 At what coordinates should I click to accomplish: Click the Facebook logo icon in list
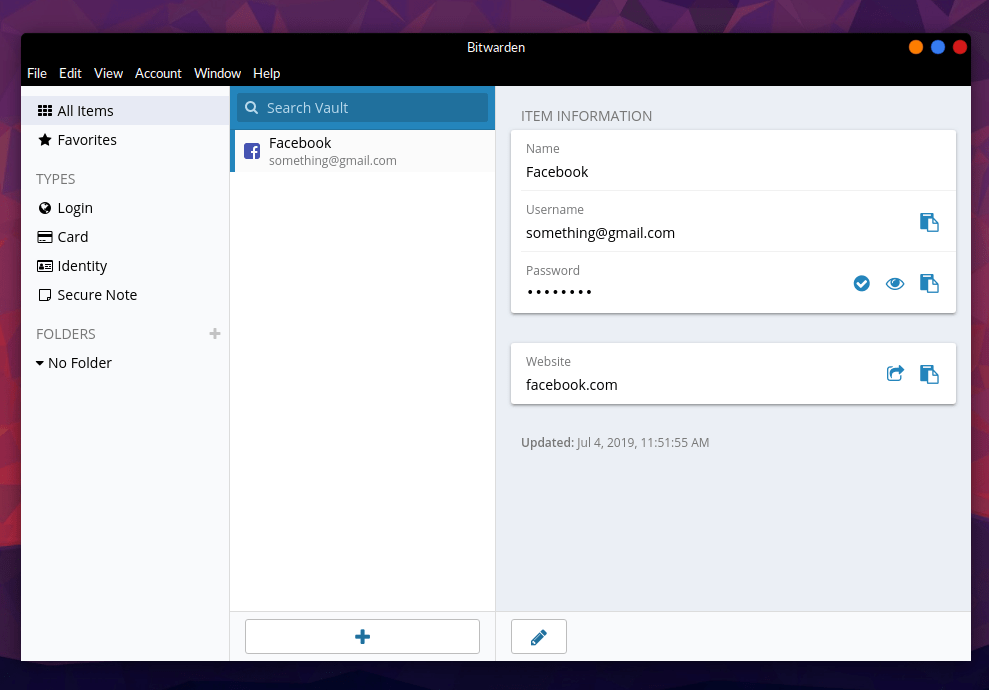coord(252,151)
